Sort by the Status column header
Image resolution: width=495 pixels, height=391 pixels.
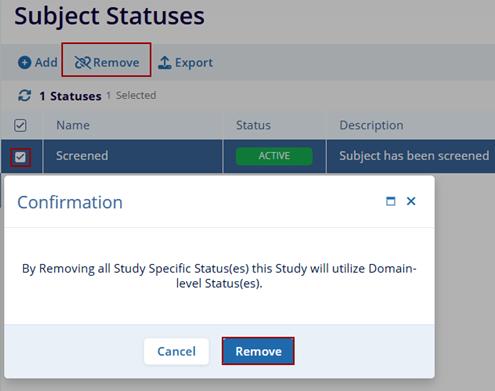point(253,125)
